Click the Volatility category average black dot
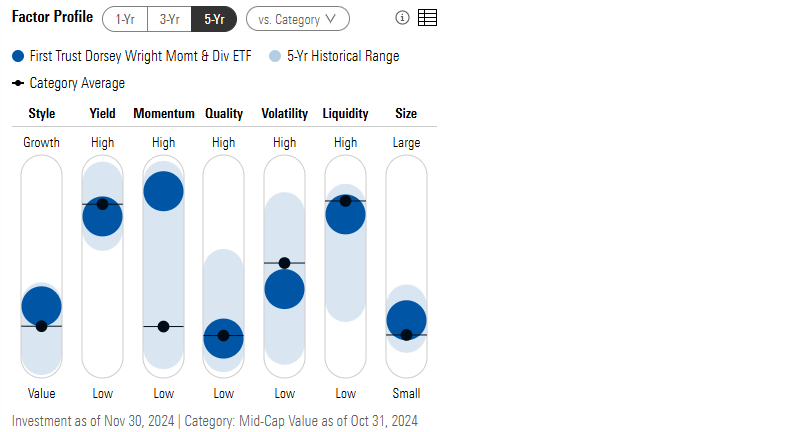Image resolution: width=799 pixels, height=432 pixels. click(x=284, y=263)
